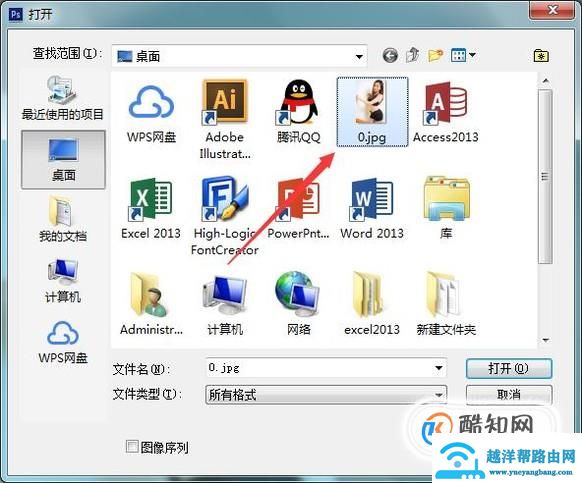The image size is (582, 483).
Task: Go to 桌面 in places sidebar
Action: 63,160
